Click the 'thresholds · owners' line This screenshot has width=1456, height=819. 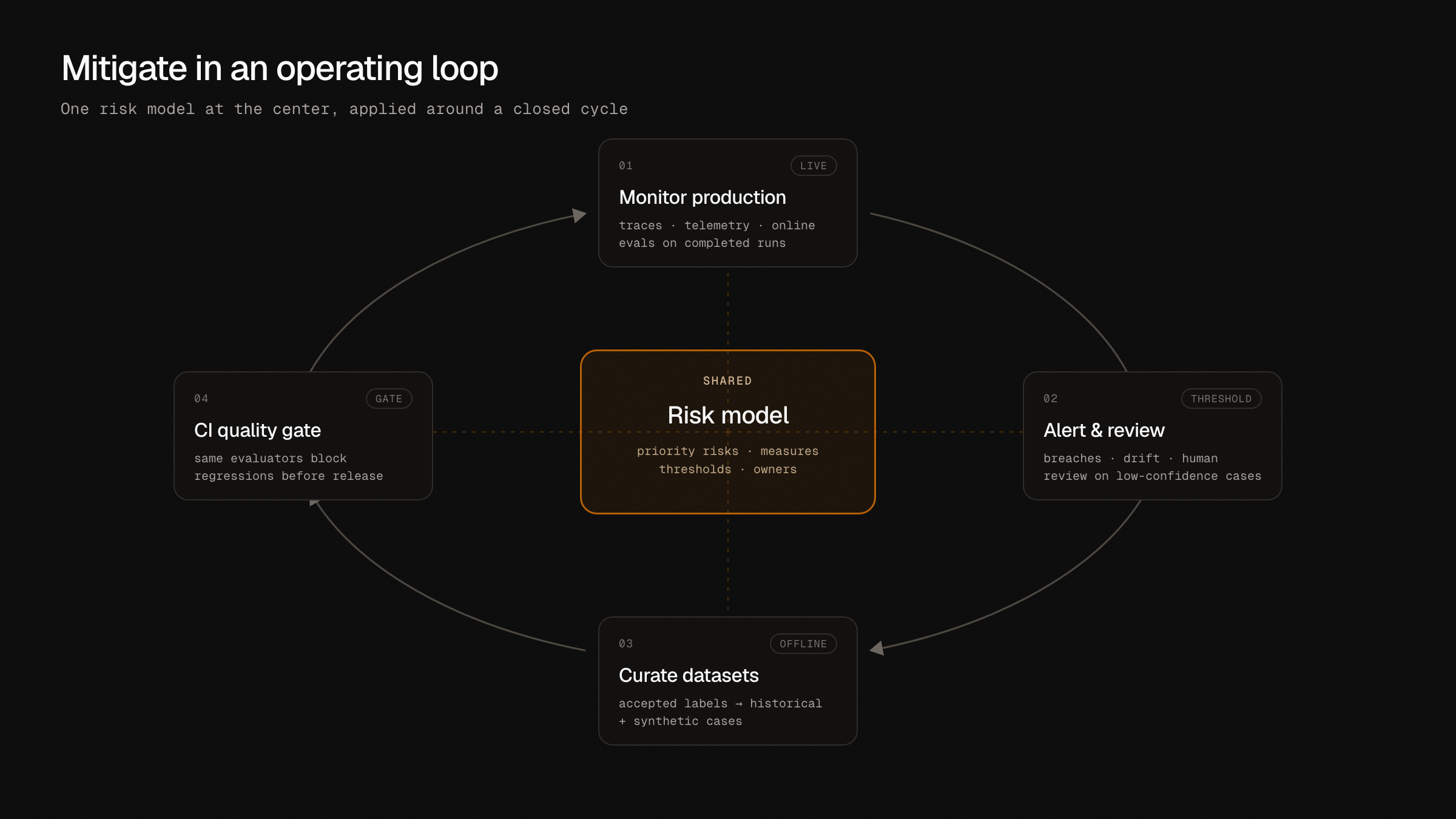[x=727, y=470]
